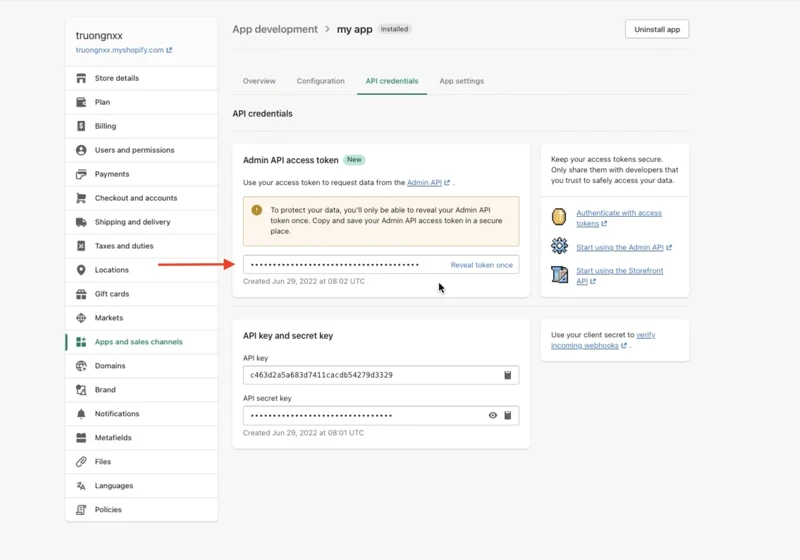Click the warning icon in token notice

(x=257, y=210)
